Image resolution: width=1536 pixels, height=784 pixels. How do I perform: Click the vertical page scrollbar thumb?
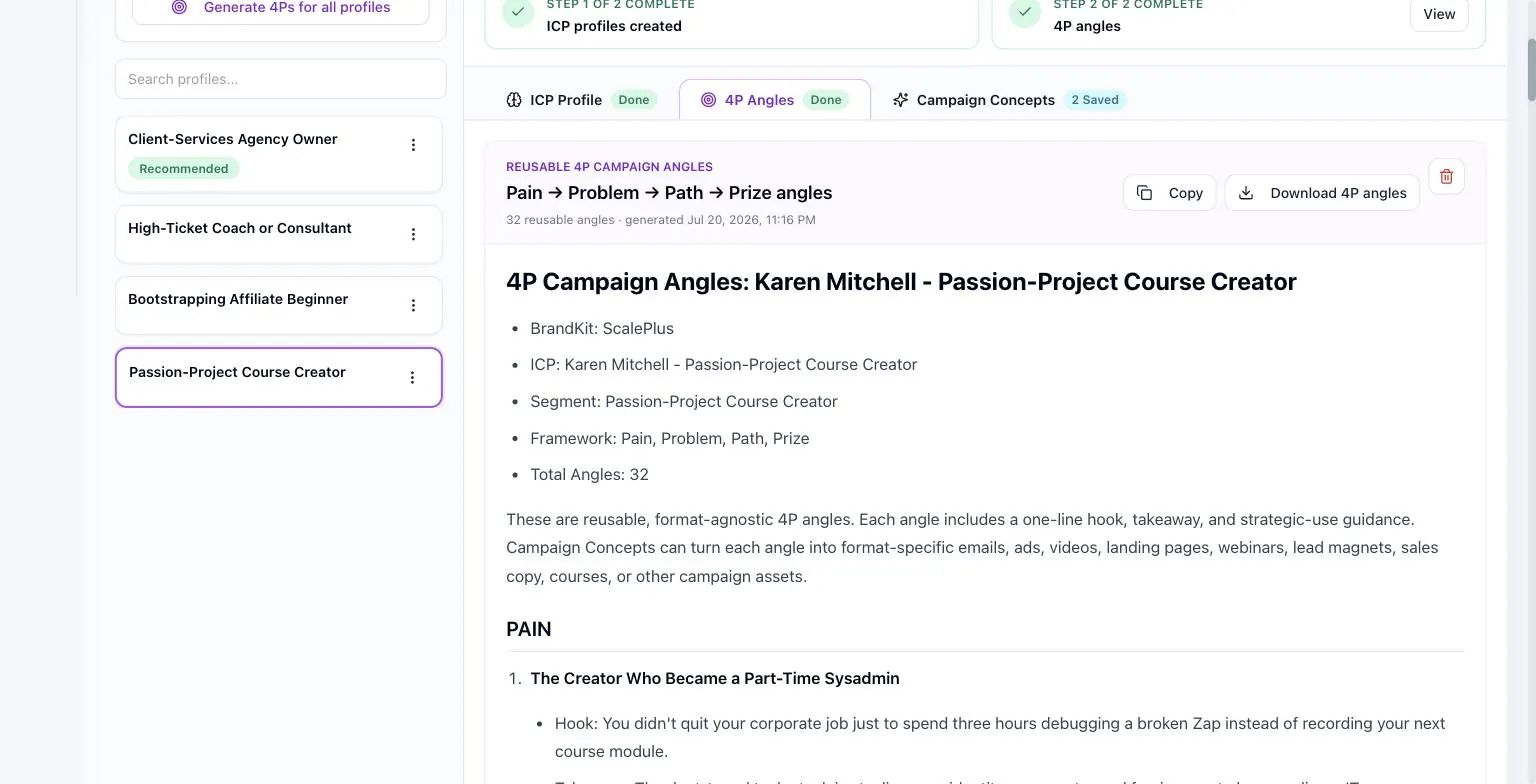pos(1530,69)
